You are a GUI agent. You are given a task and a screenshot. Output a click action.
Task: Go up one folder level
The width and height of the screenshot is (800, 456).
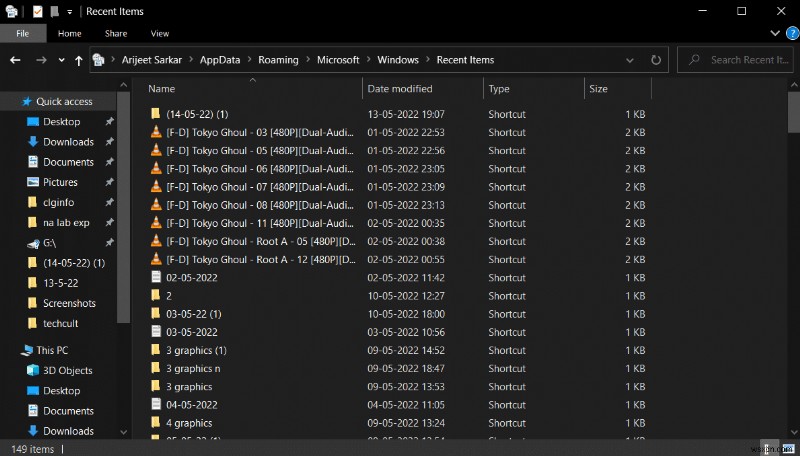tap(79, 60)
